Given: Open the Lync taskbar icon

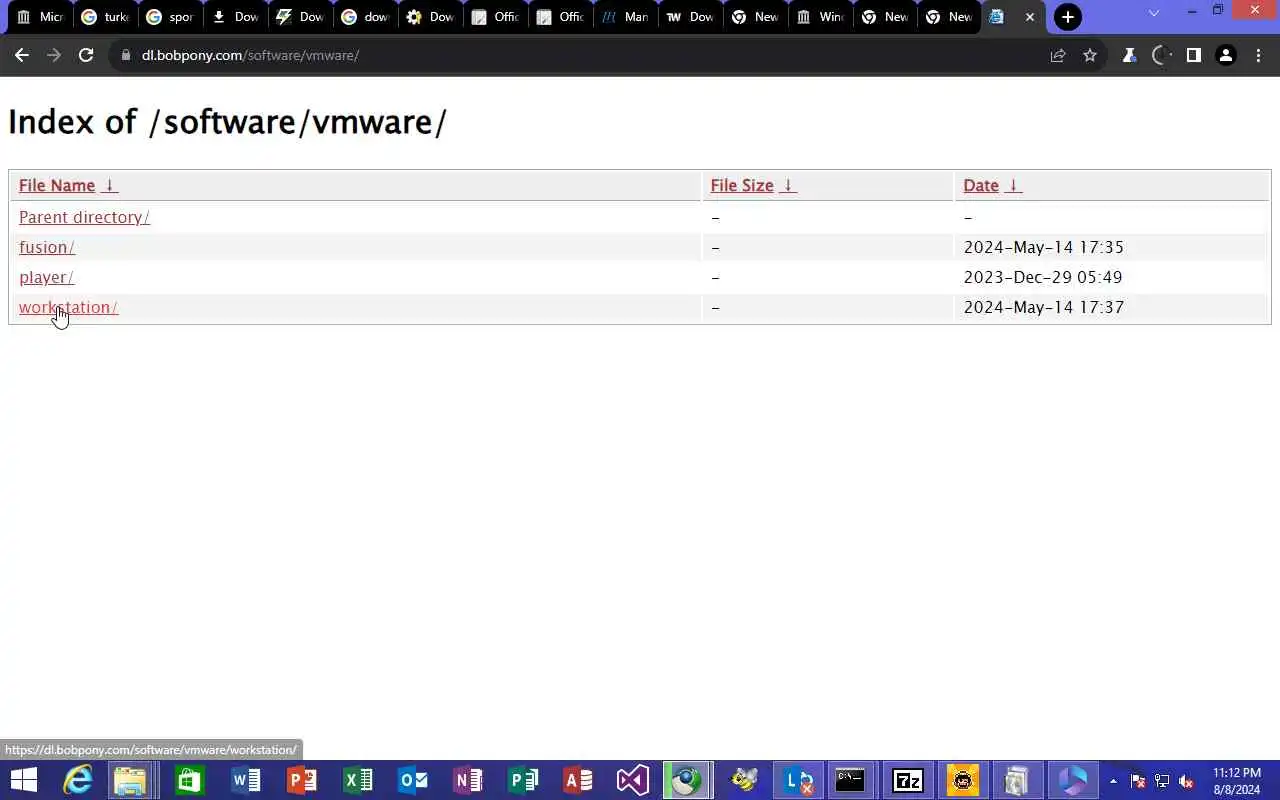Looking at the screenshot, I should 798,780.
